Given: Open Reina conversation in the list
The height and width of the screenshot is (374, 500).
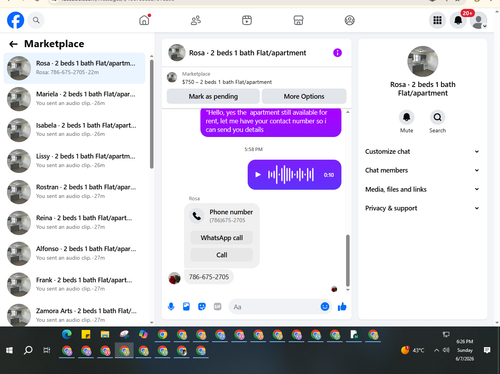Looking at the screenshot, I should (x=74, y=222).
